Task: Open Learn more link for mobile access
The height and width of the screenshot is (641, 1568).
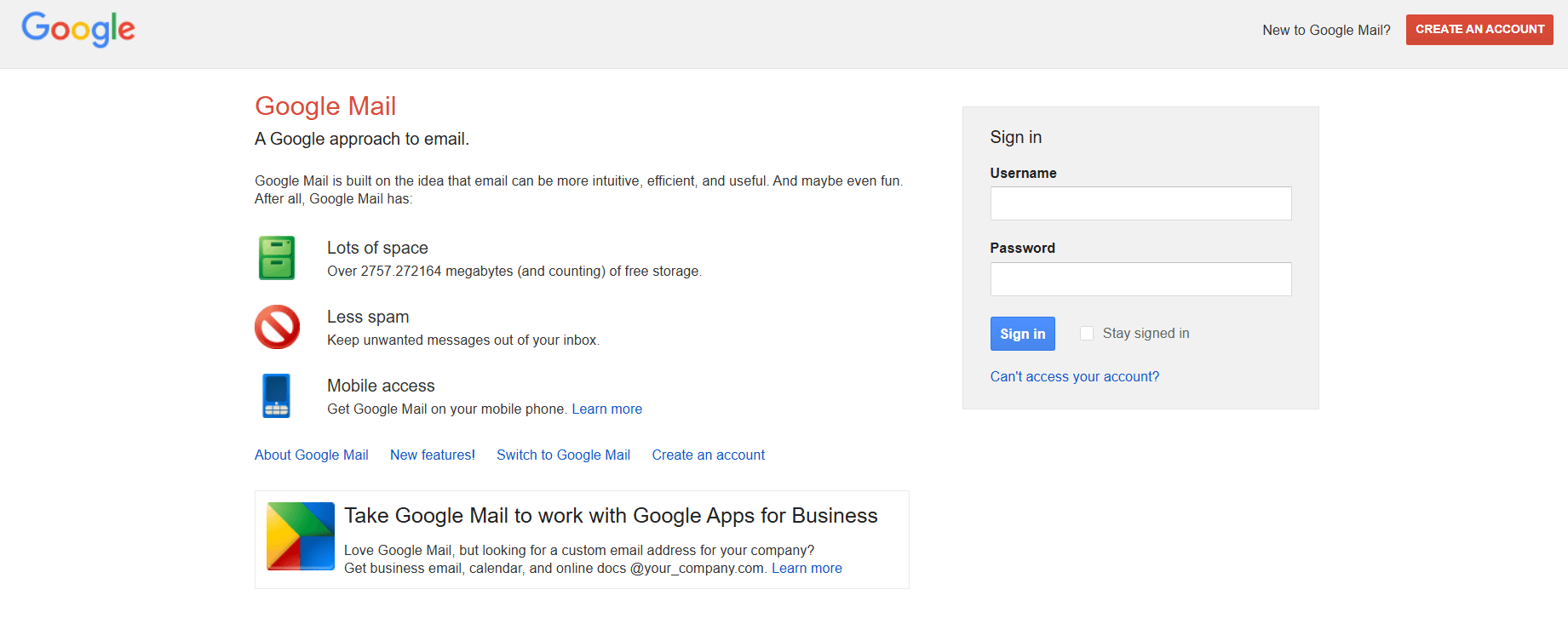Action: point(606,409)
